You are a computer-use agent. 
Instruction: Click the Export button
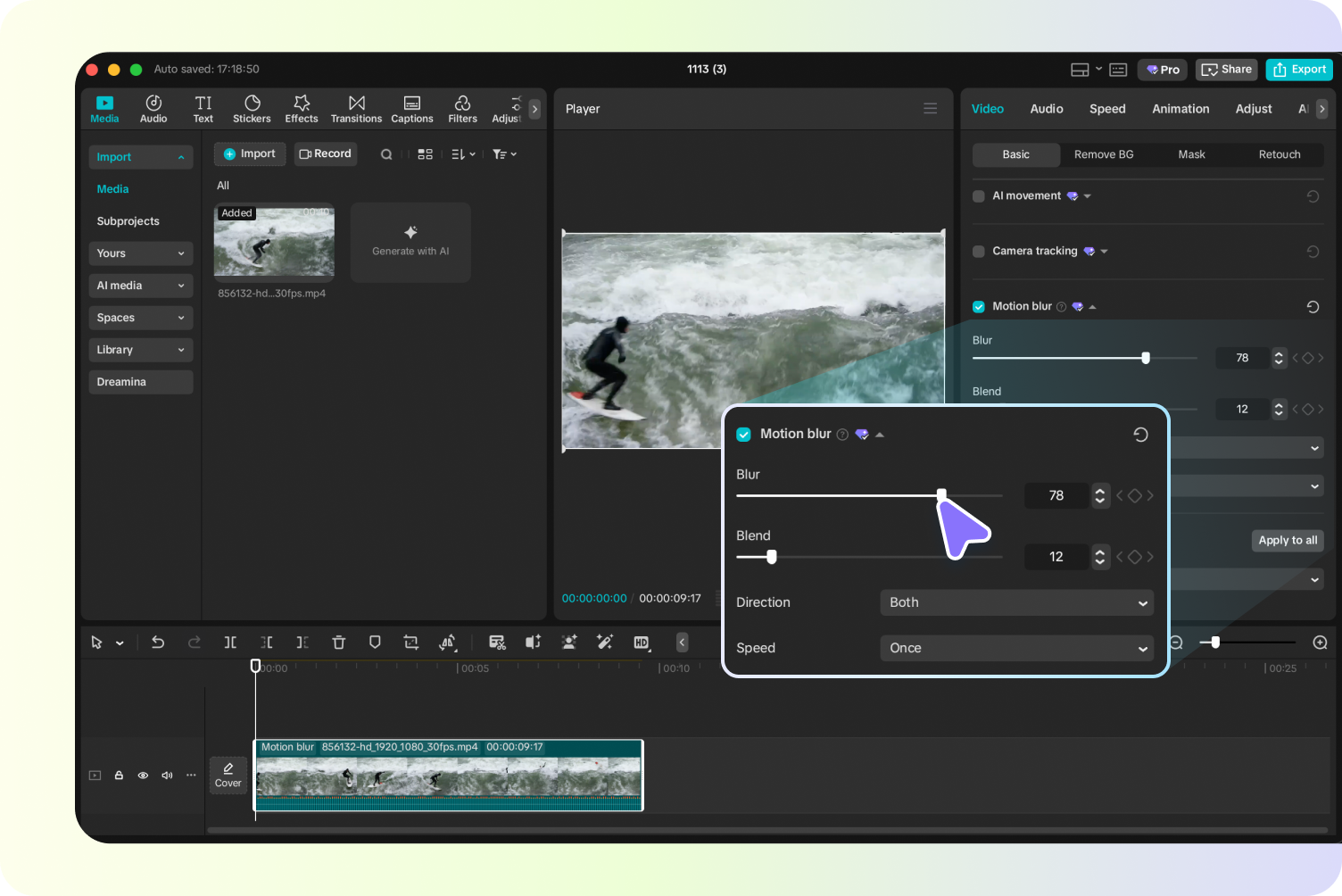[1299, 69]
